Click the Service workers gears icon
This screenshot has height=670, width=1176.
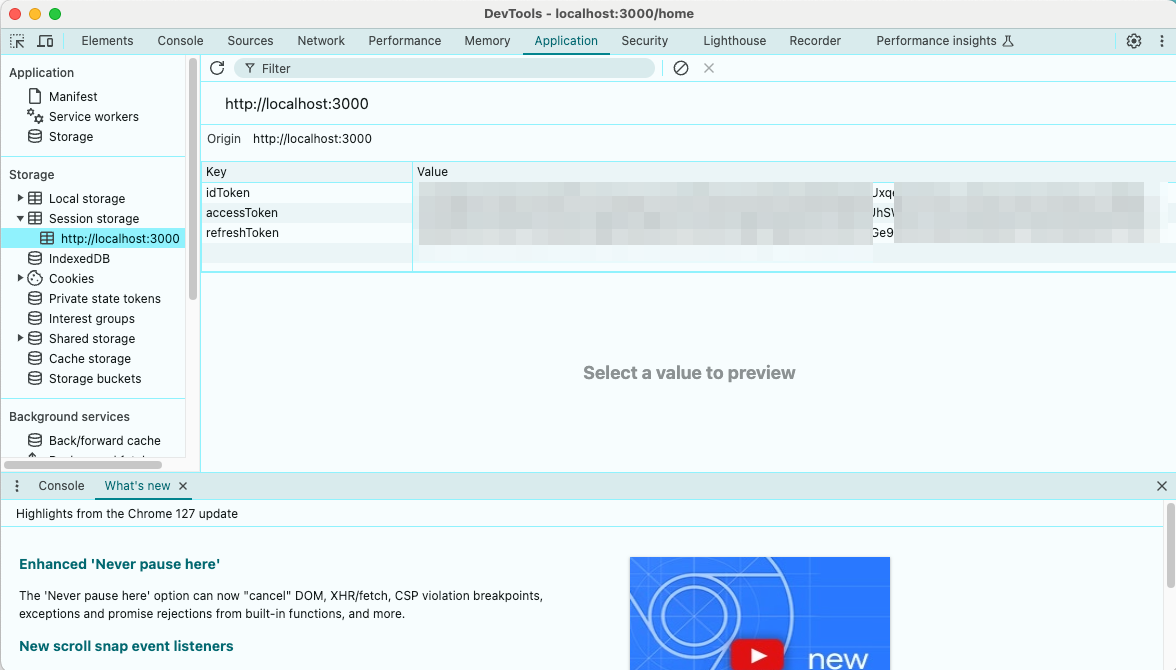pyautogui.click(x=34, y=116)
